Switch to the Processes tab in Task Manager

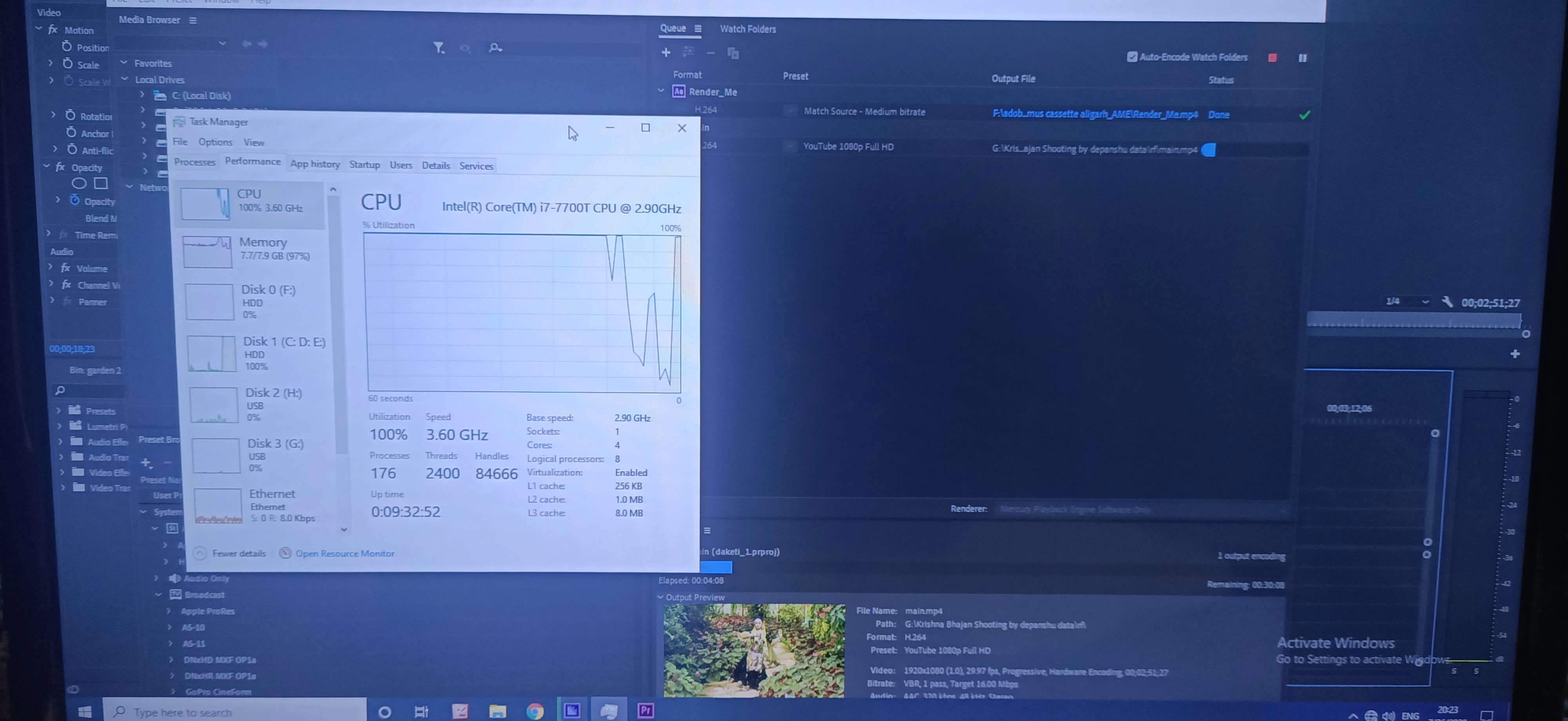click(x=195, y=162)
